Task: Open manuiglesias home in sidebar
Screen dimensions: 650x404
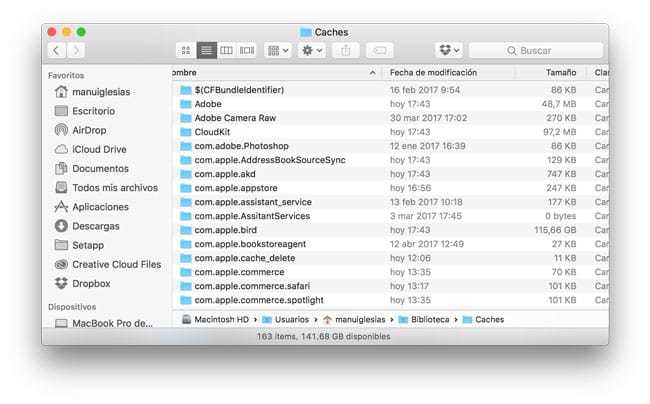Action: [101, 92]
